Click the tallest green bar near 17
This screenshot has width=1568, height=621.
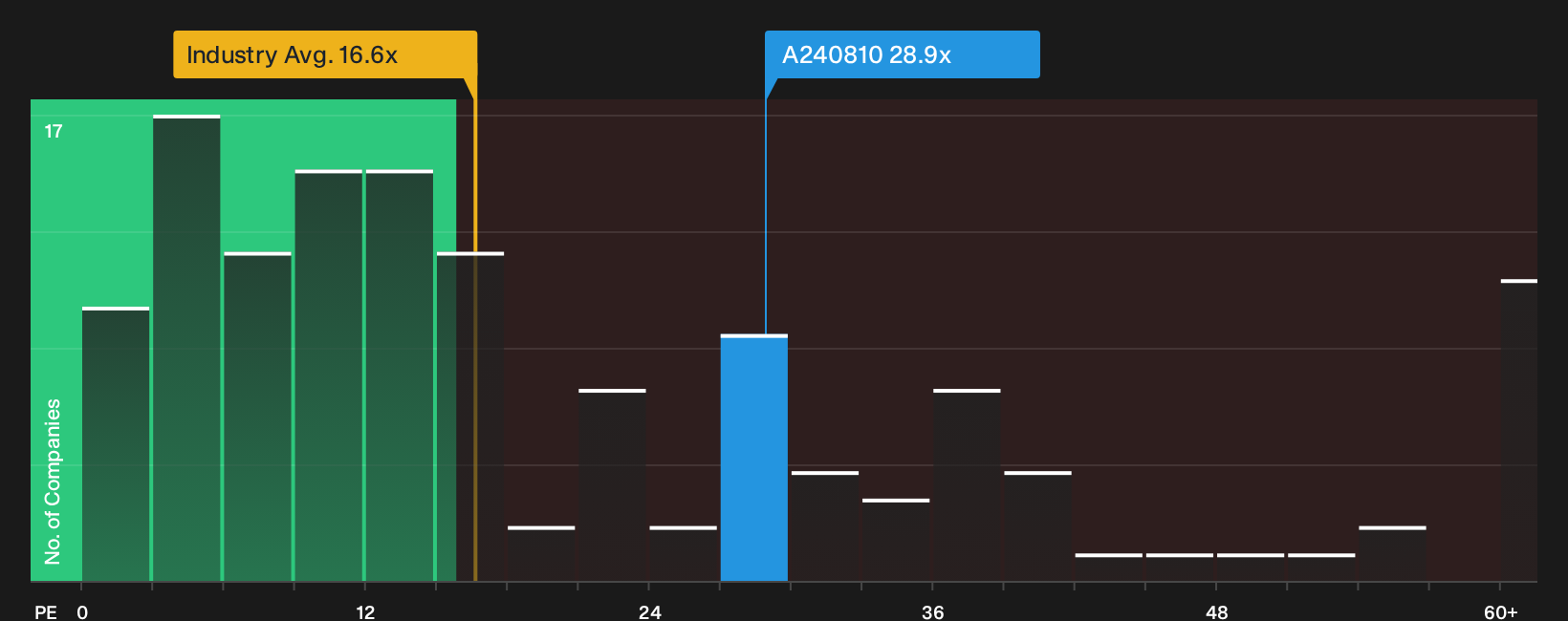pos(186,348)
